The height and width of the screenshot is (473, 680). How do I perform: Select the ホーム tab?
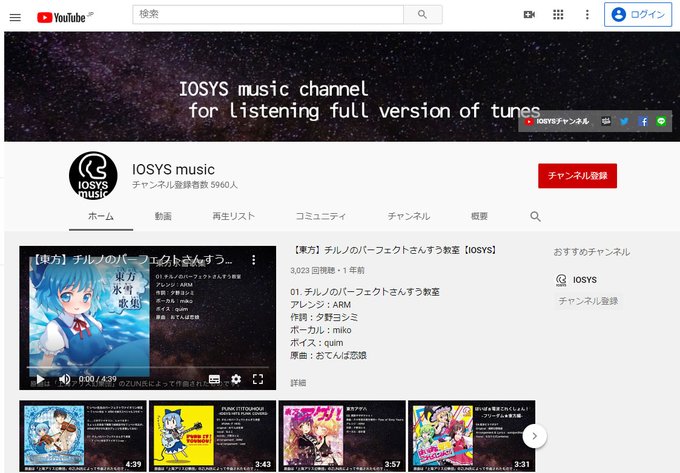point(101,216)
